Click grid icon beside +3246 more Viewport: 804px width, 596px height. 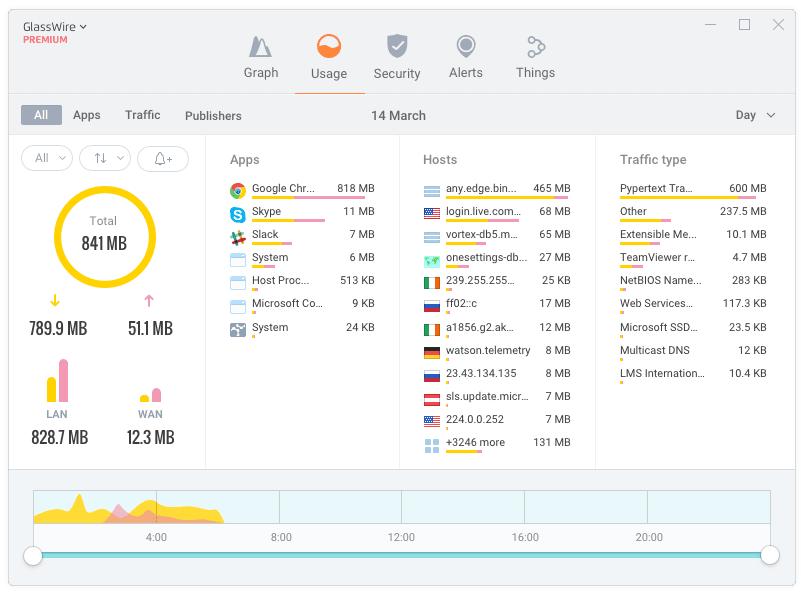432,446
